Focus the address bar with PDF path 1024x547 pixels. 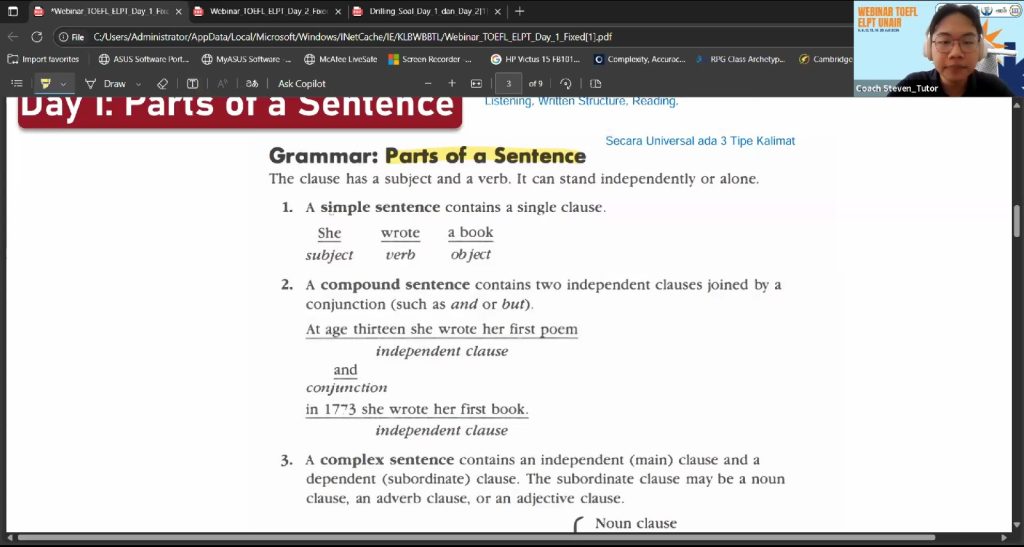[x=353, y=37]
